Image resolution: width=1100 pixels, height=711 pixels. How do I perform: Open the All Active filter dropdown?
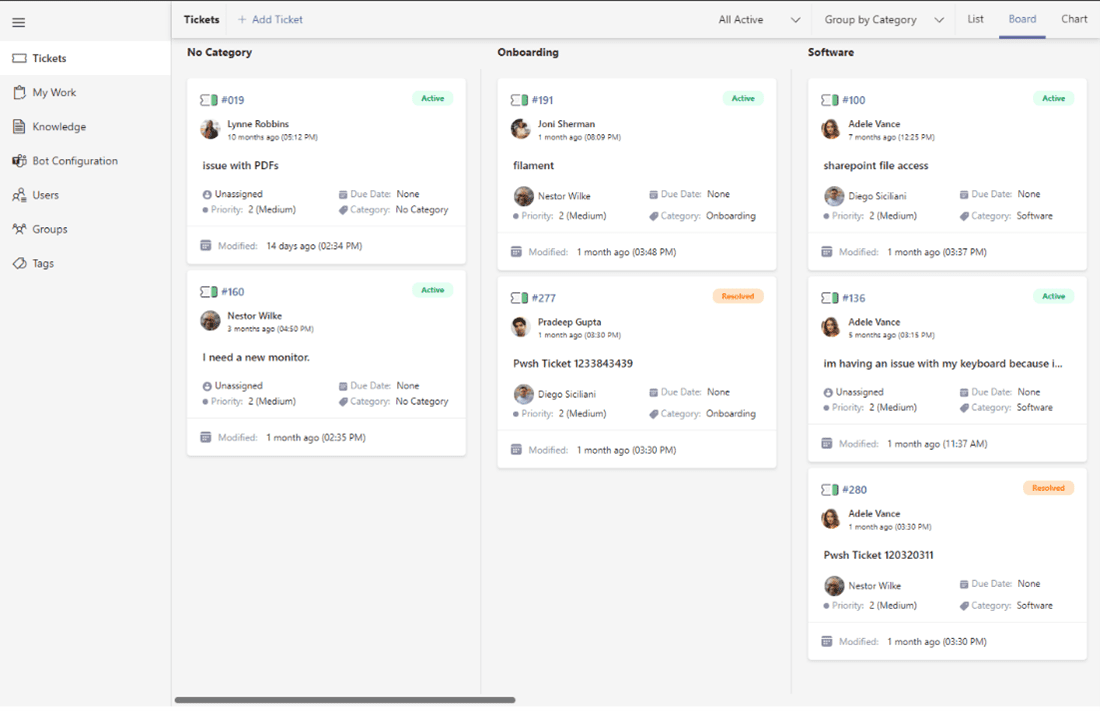759,20
